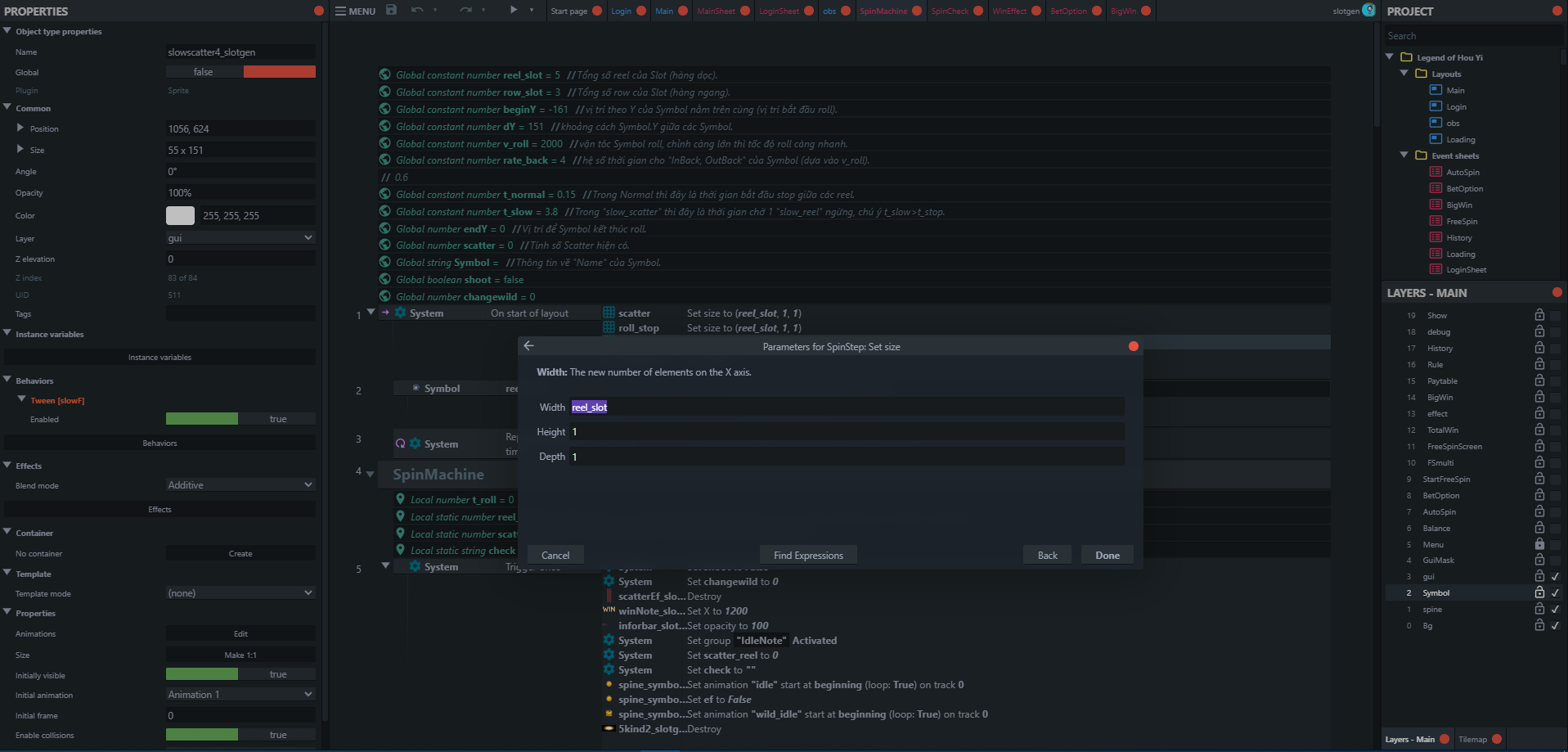The image size is (1568, 752).
Task: Close the SpinMachine tab with its red dot
Action: 917,11
